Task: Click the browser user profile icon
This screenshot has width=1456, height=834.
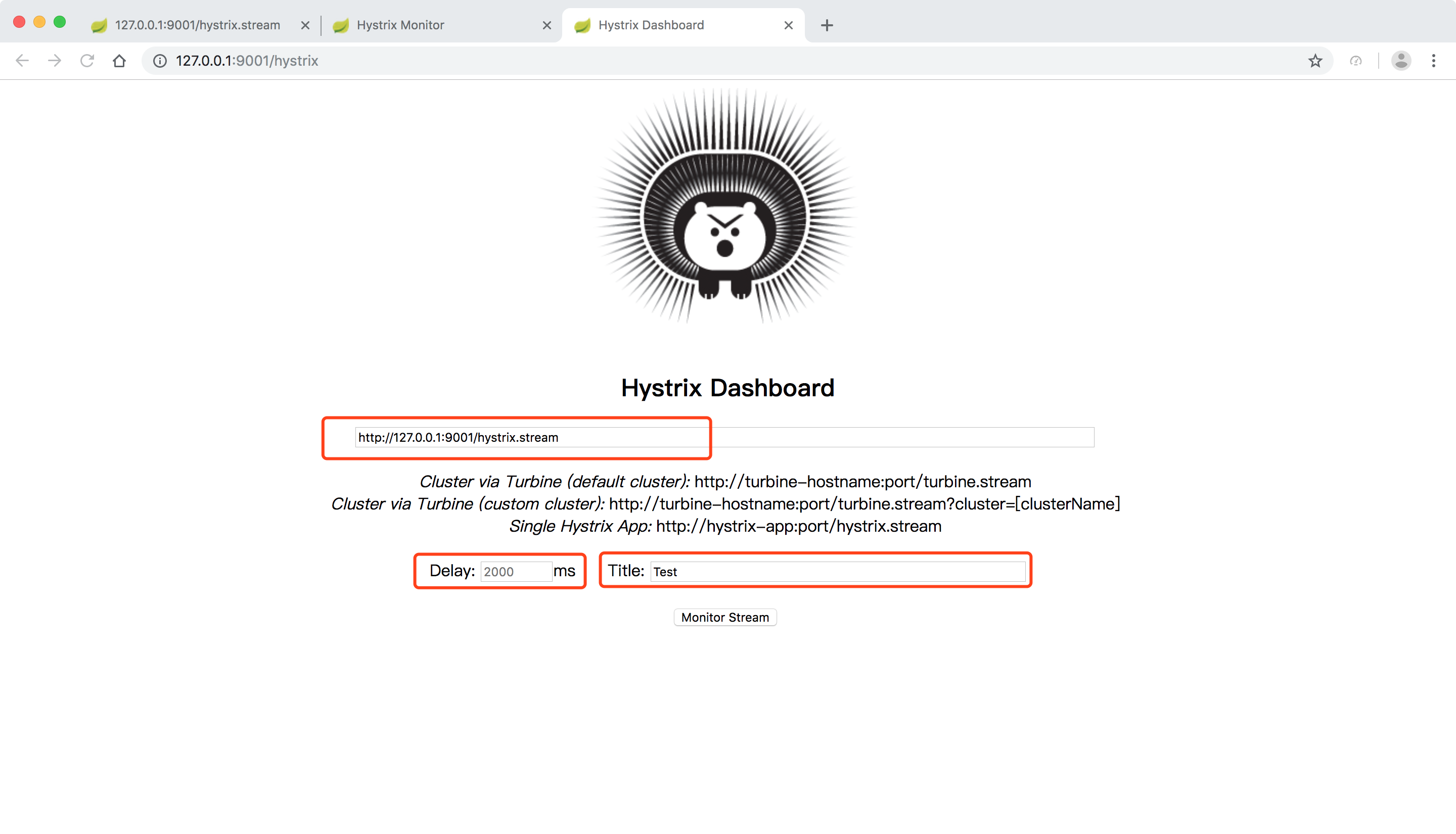Action: coord(1401,60)
